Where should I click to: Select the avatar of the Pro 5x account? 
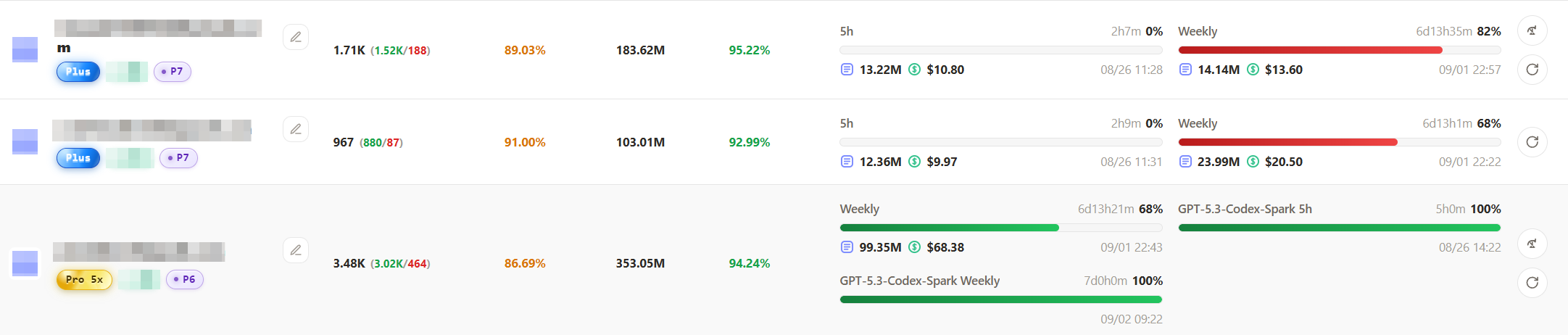click(25, 263)
